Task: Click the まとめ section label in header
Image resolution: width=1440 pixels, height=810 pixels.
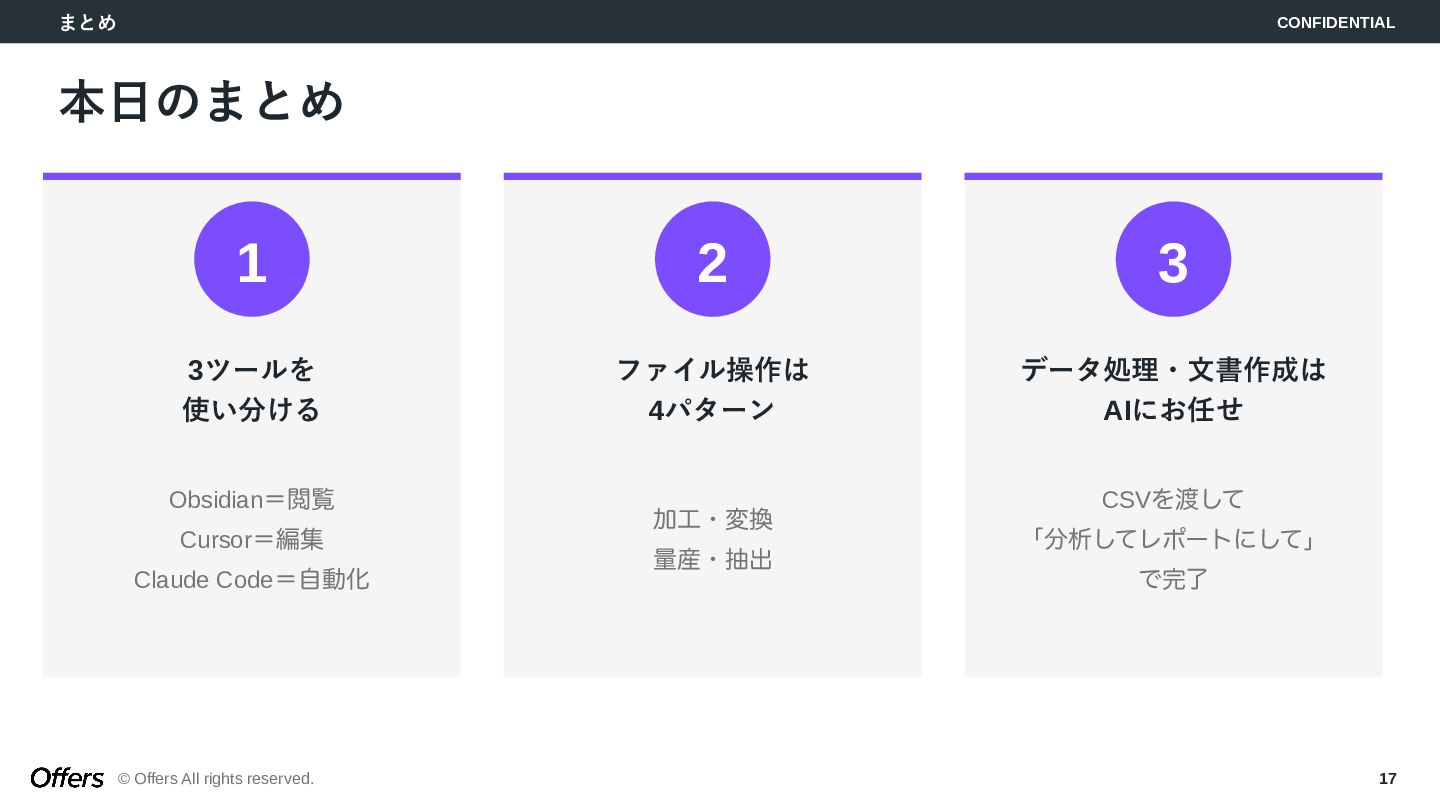Action: (88, 23)
